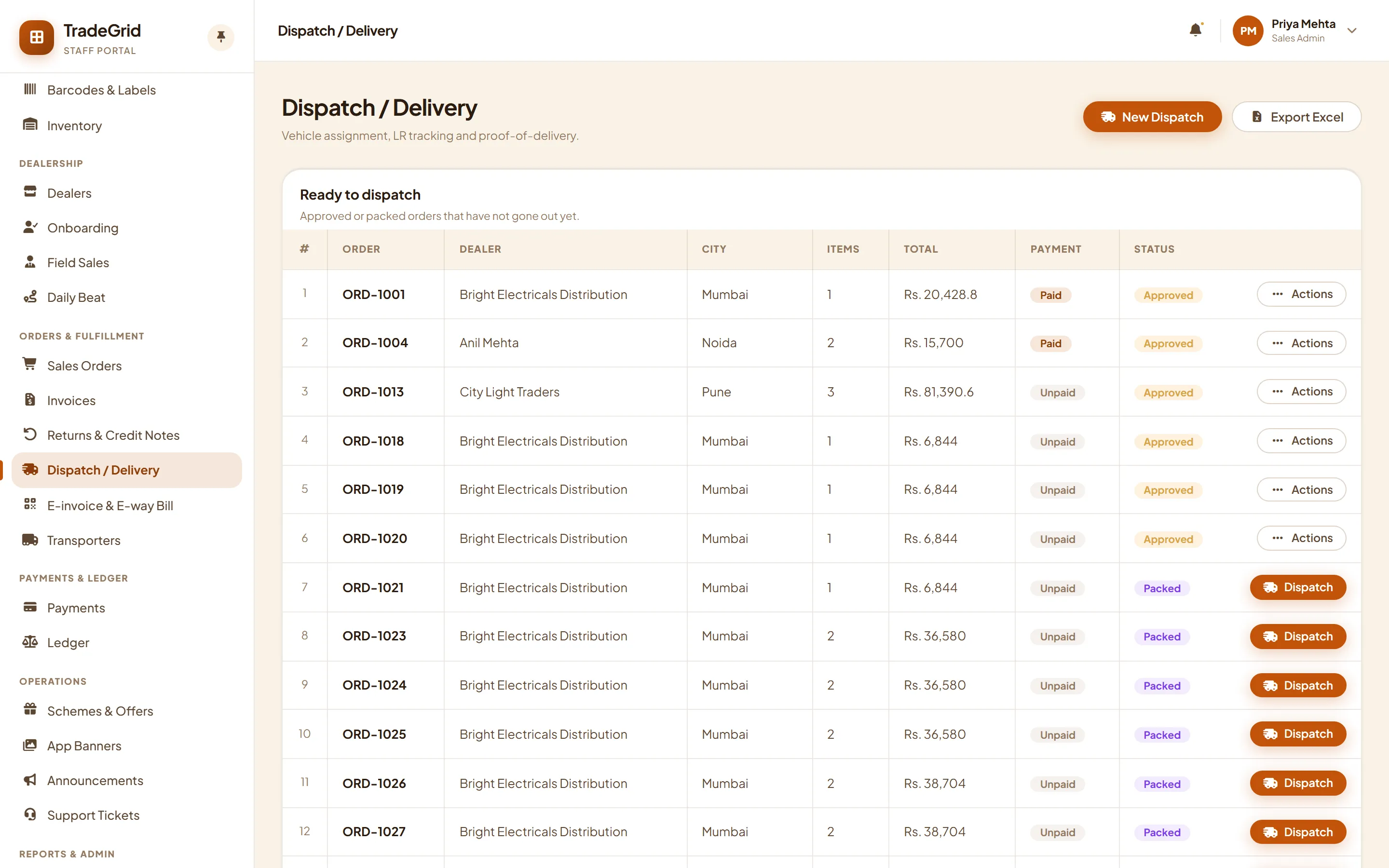Open Actions menu for ORD-1018
1389x868 pixels.
[1301, 441]
